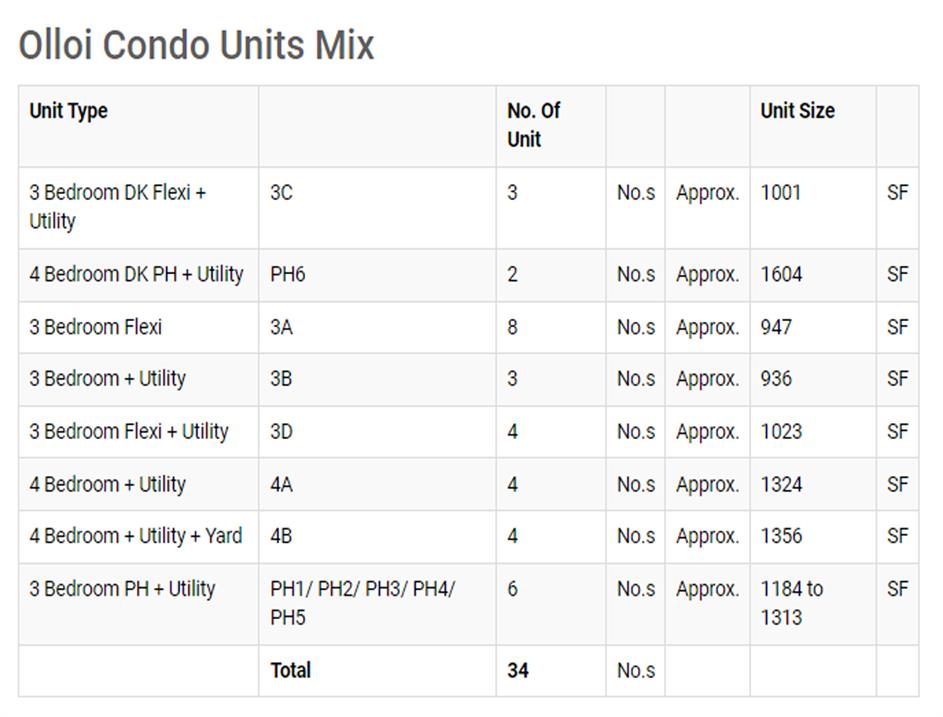Select the "3 Bedroom Flexi" row label
The height and width of the screenshot is (717, 943).
point(95,327)
